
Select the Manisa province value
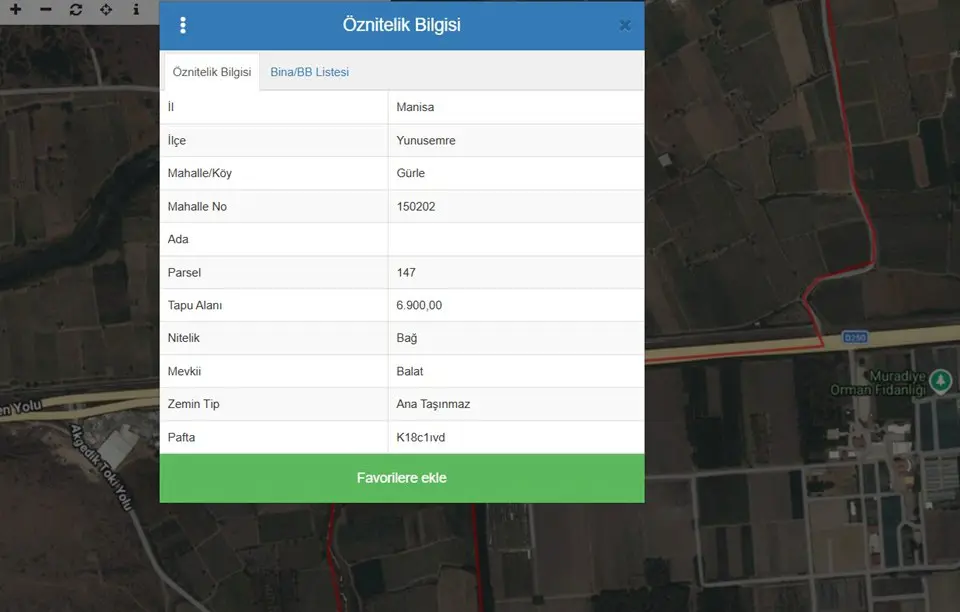coord(415,107)
